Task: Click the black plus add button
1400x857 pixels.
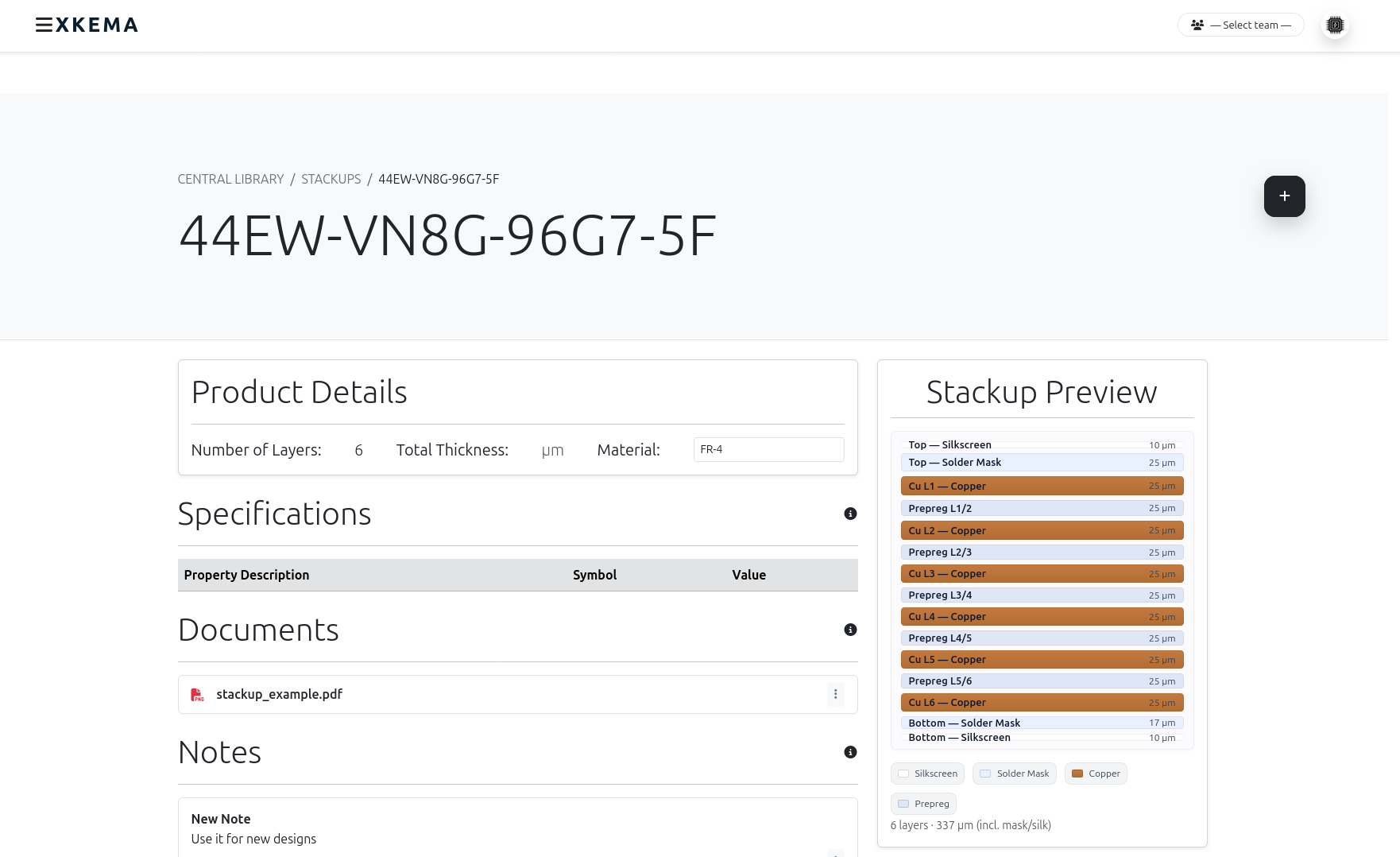Action: tap(1284, 196)
